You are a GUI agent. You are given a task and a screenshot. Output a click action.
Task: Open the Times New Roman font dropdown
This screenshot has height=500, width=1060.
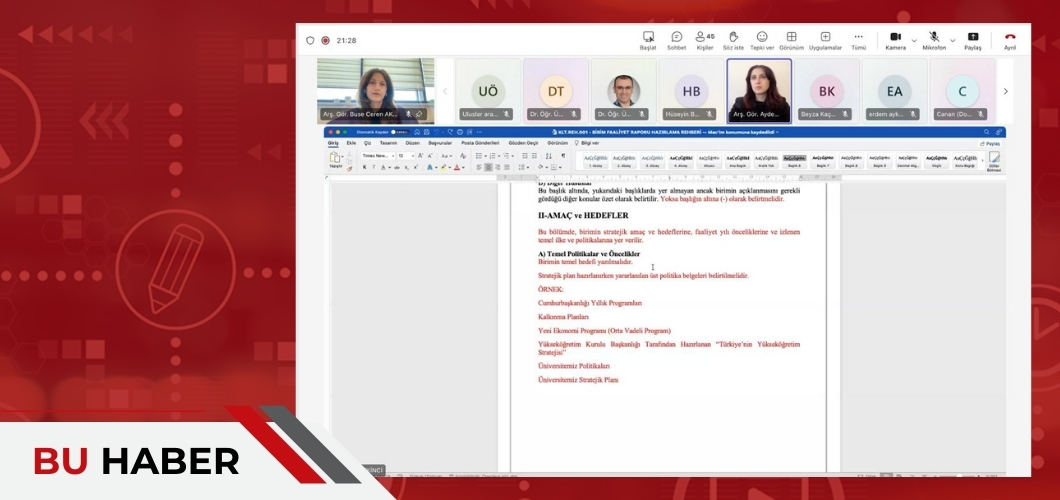[x=378, y=156]
